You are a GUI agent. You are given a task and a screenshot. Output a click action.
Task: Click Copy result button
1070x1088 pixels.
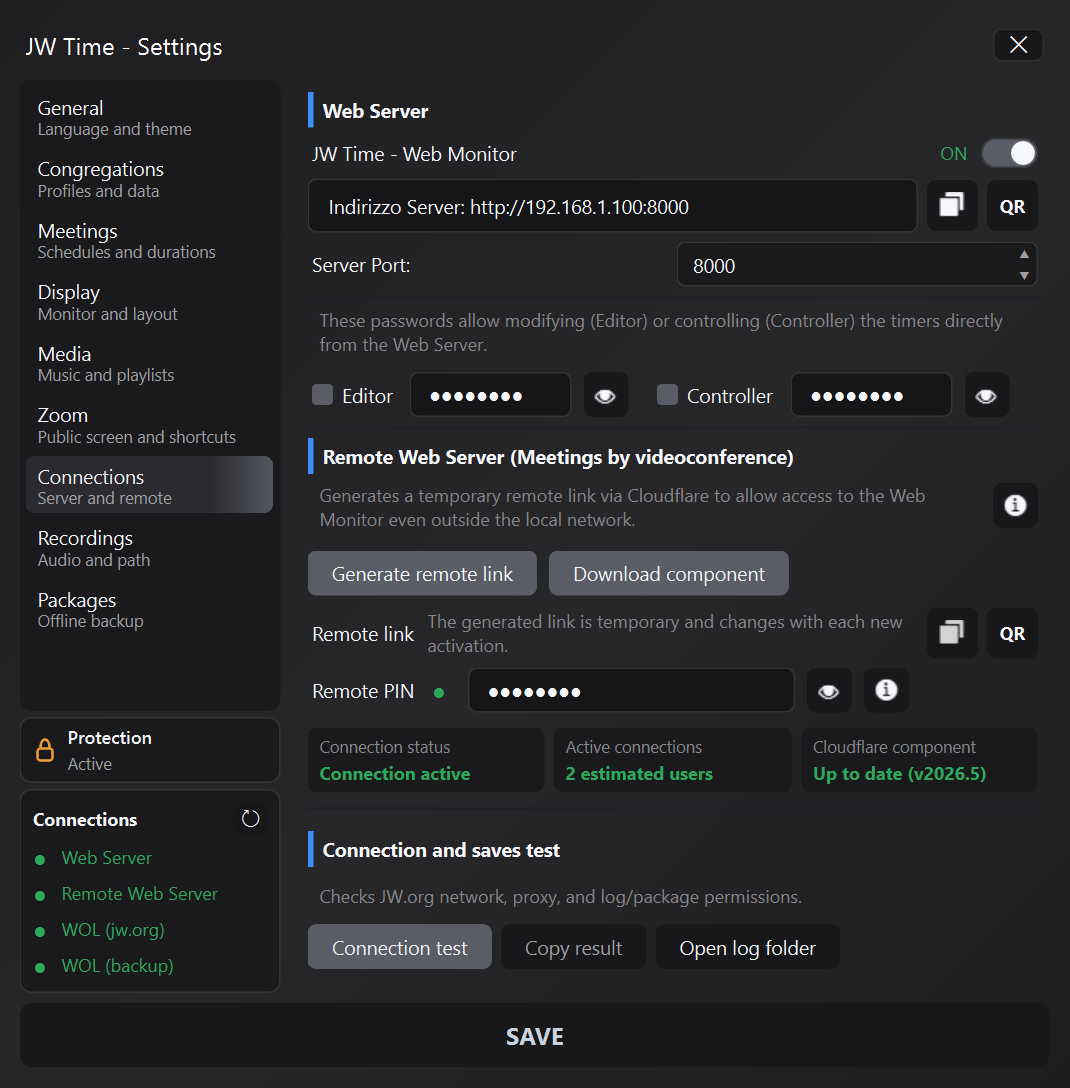point(573,947)
